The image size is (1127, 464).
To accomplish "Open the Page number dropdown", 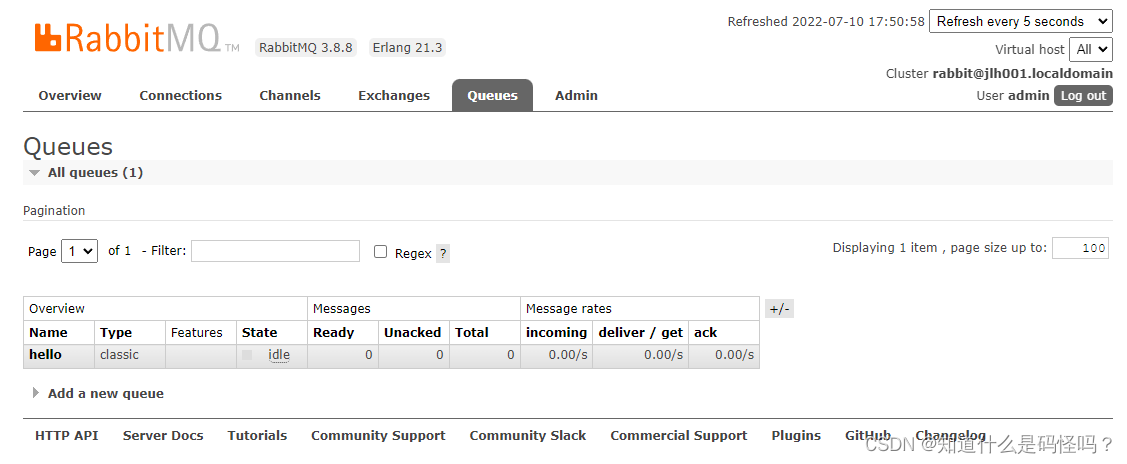I will click(x=80, y=251).
